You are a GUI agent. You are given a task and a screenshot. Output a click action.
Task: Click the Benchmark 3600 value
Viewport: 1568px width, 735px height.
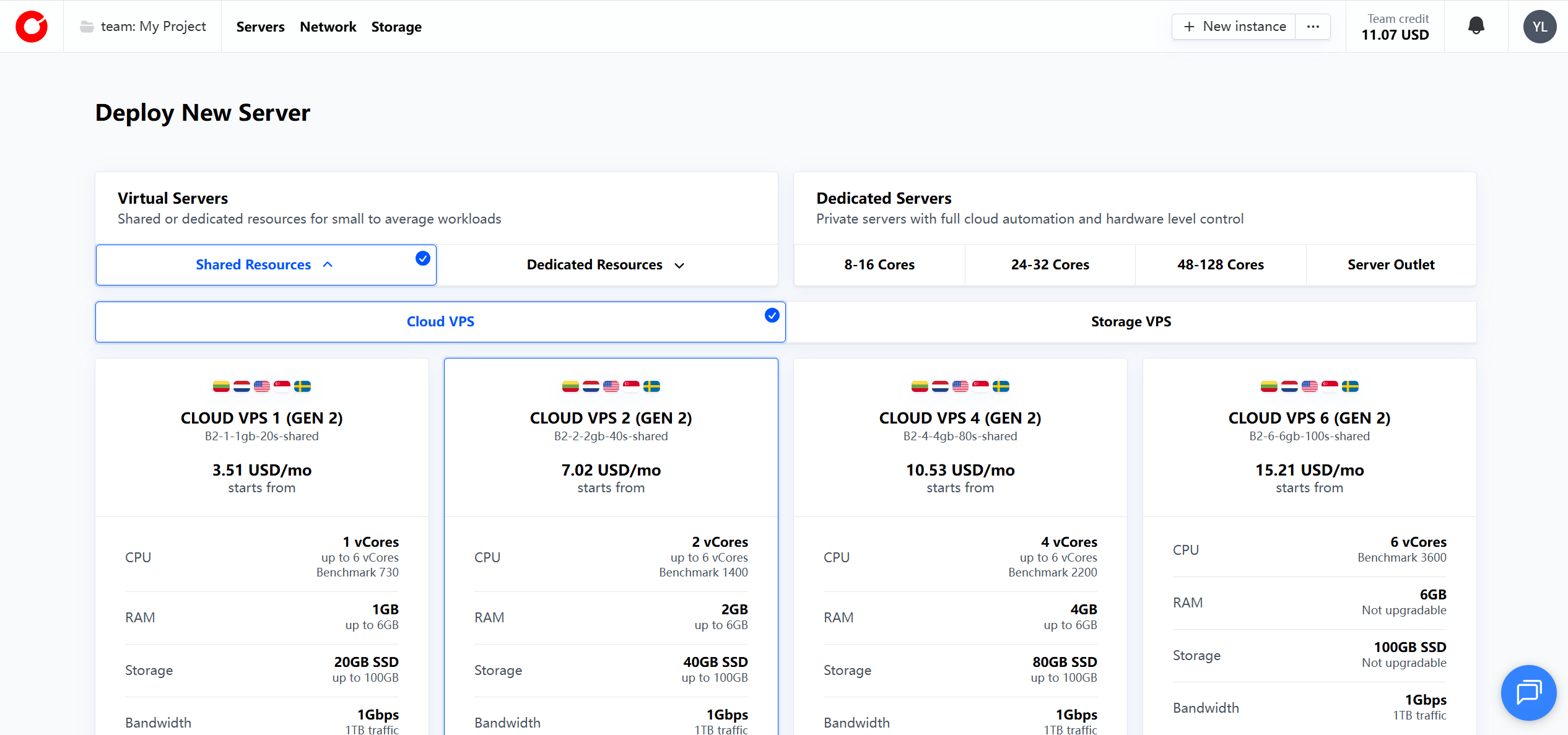coord(1402,557)
